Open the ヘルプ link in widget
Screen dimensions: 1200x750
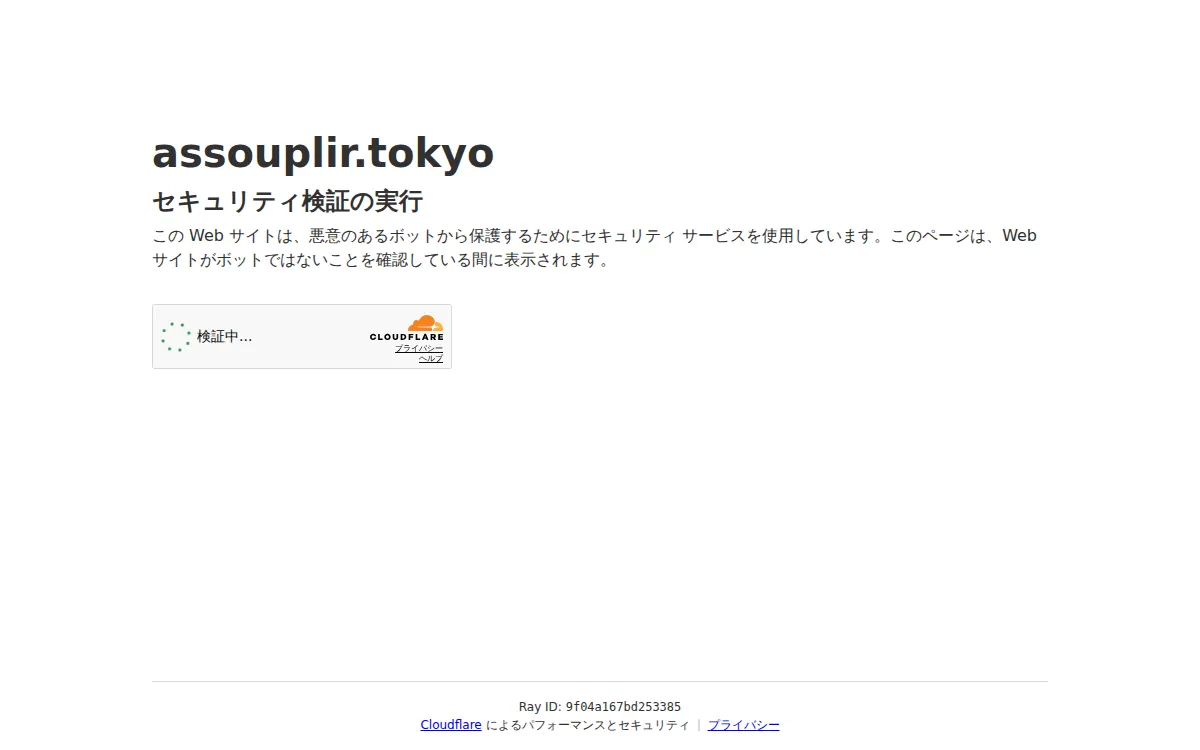tap(430, 358)
